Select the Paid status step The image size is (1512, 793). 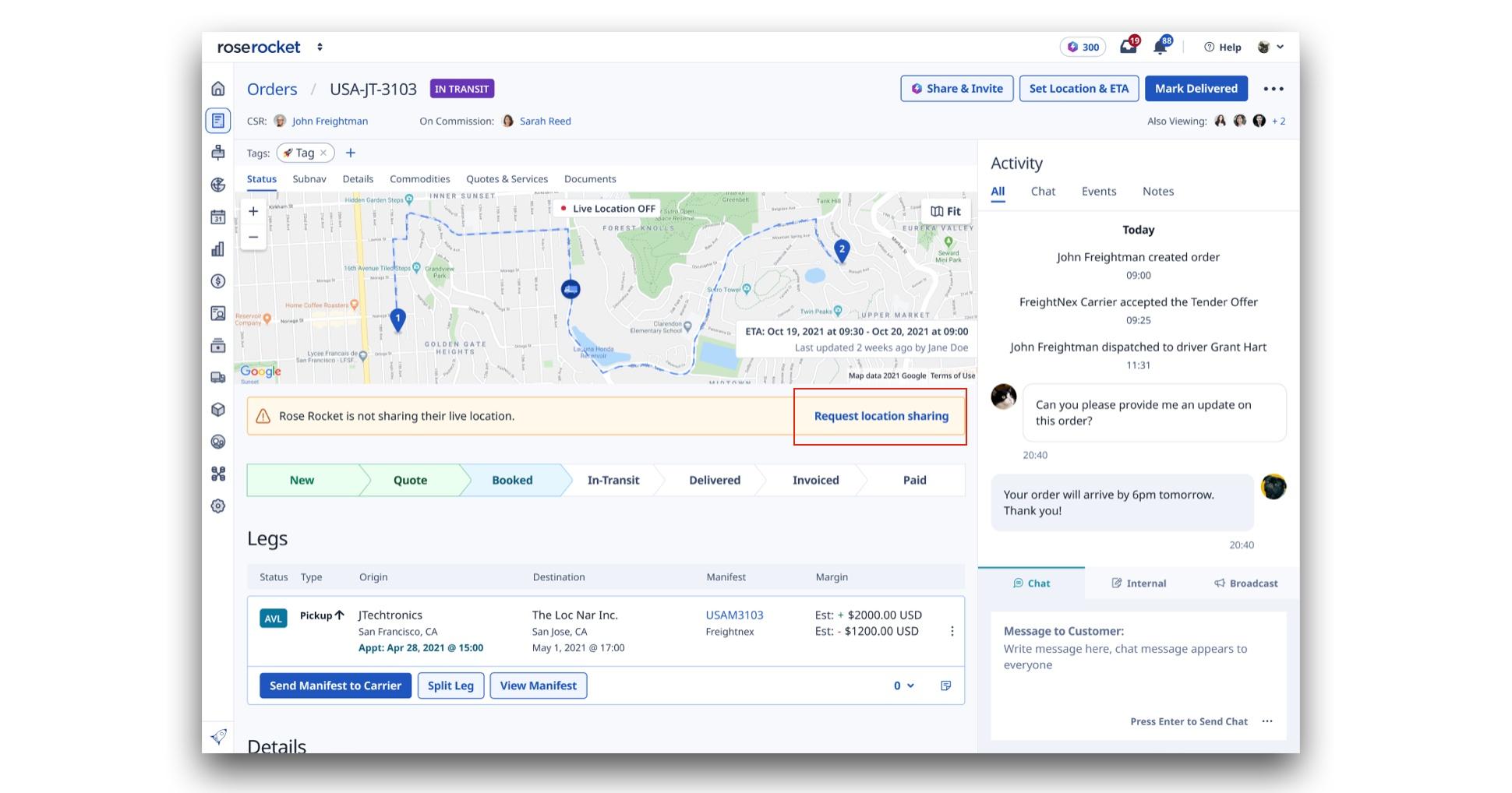coord(915,480)
